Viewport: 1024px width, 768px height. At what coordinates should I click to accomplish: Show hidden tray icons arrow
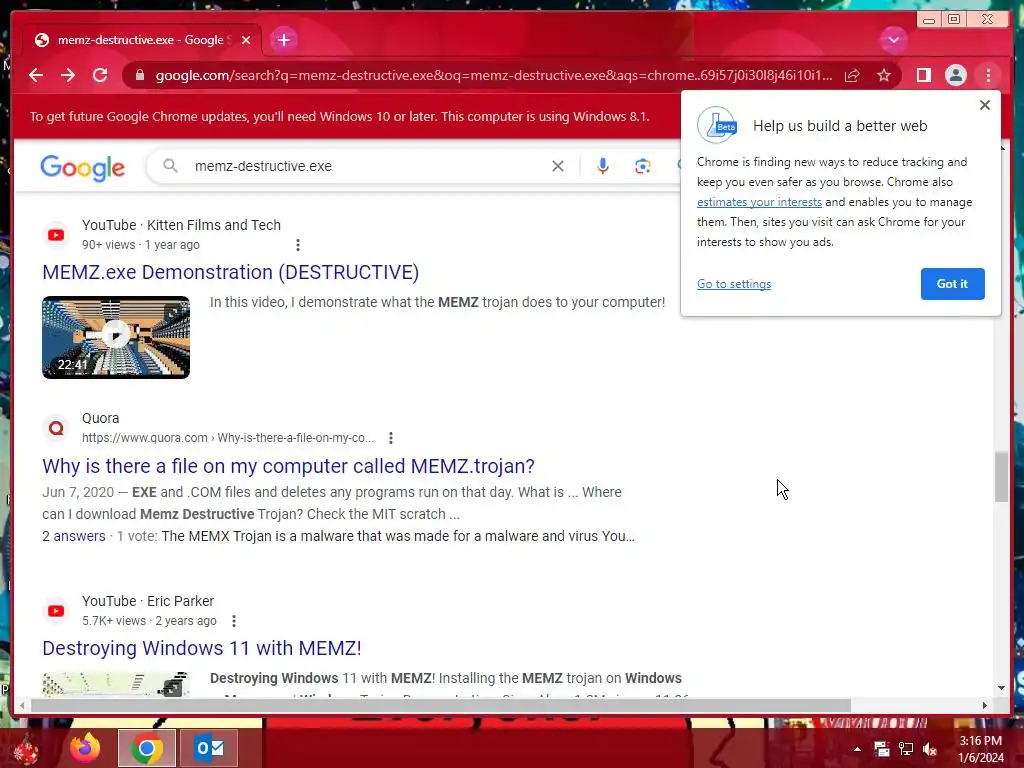(x=857, y=749)
